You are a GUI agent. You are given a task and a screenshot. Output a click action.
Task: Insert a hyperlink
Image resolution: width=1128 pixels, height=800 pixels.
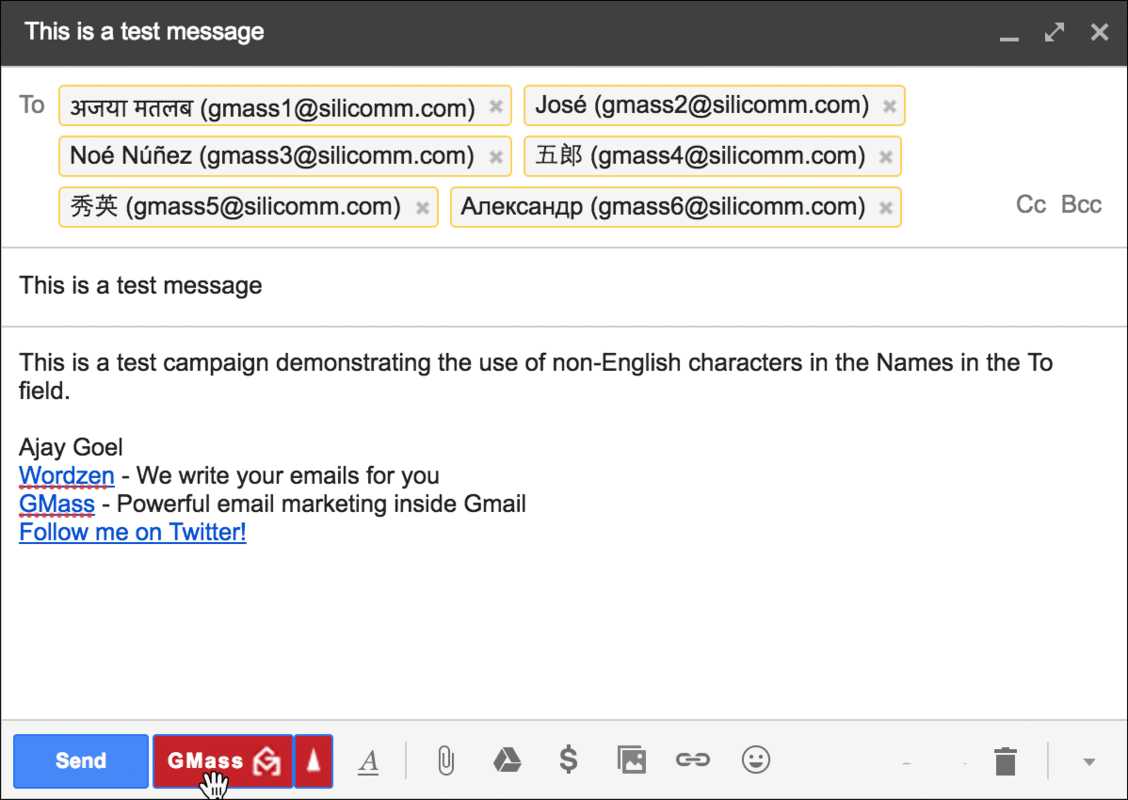click(x=694, y=760)
